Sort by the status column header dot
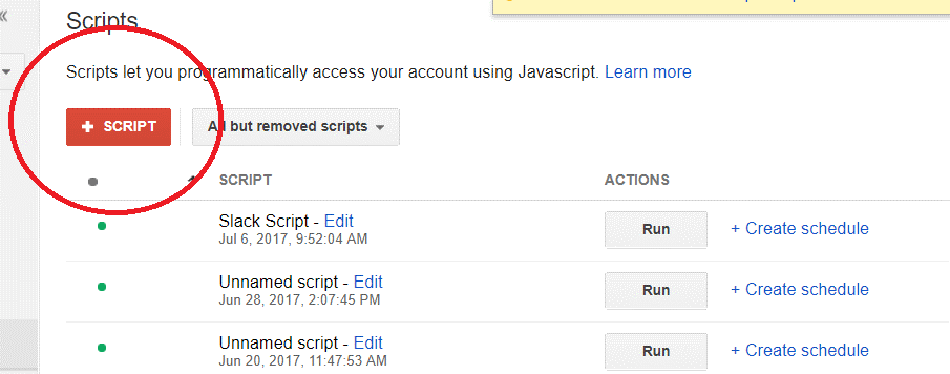 [93, 181]
